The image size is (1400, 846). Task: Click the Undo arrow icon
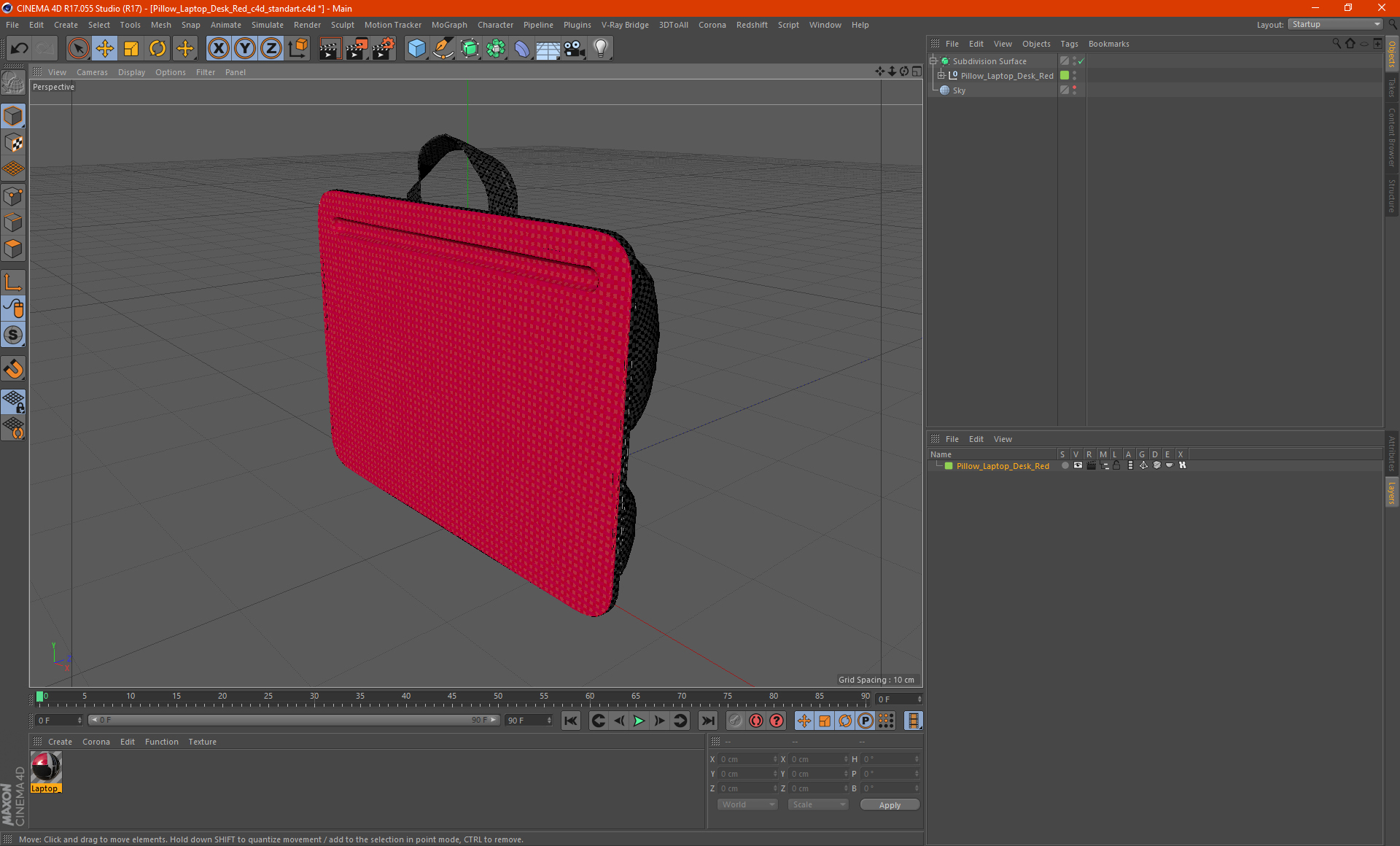(19, 49)
